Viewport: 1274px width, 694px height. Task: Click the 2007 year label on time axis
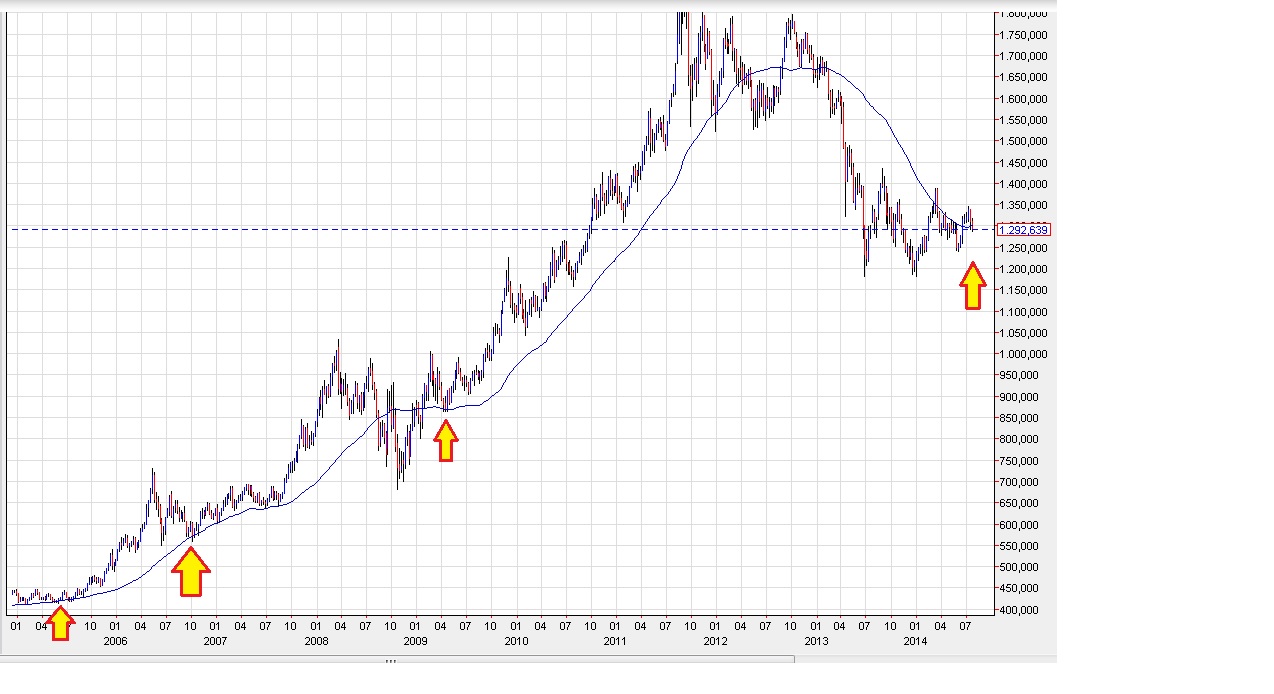click(216, 641)
